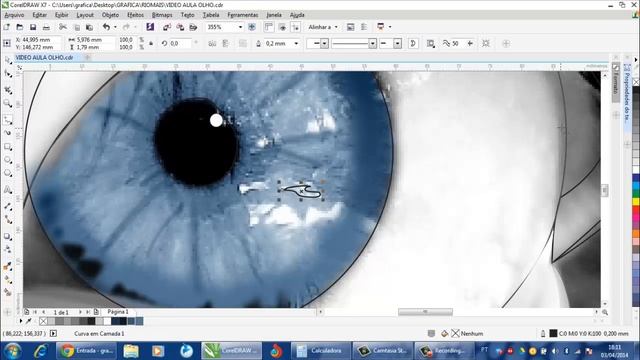This screenshot has width=640, height=360.
Task: Click the no-fill X swatch in document palette
Action: (x=43, y=321)
